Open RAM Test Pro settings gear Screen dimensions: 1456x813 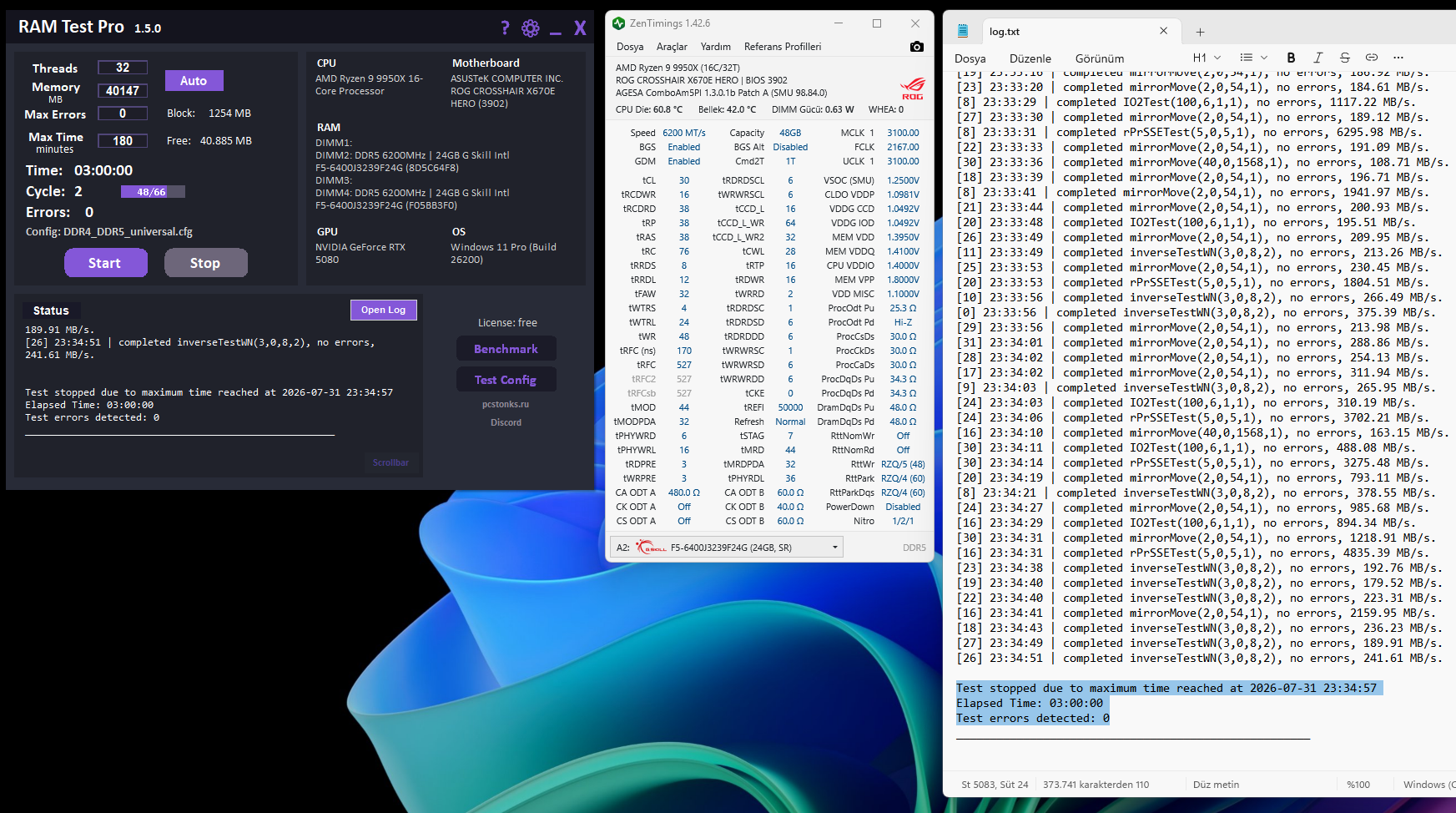pyautogui.click(x=531, y=28)
